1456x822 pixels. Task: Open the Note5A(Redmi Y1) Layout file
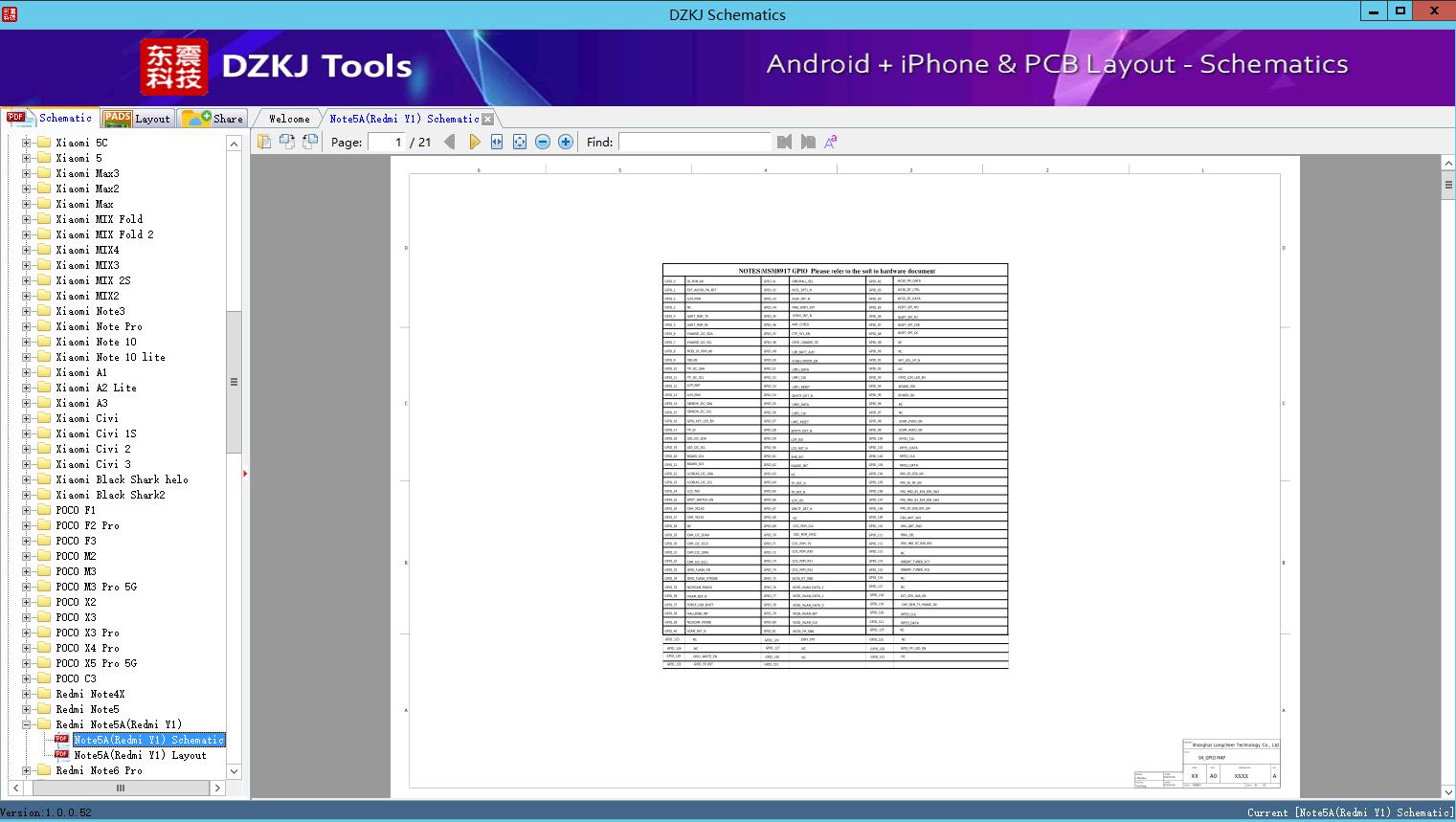[140, 755]
